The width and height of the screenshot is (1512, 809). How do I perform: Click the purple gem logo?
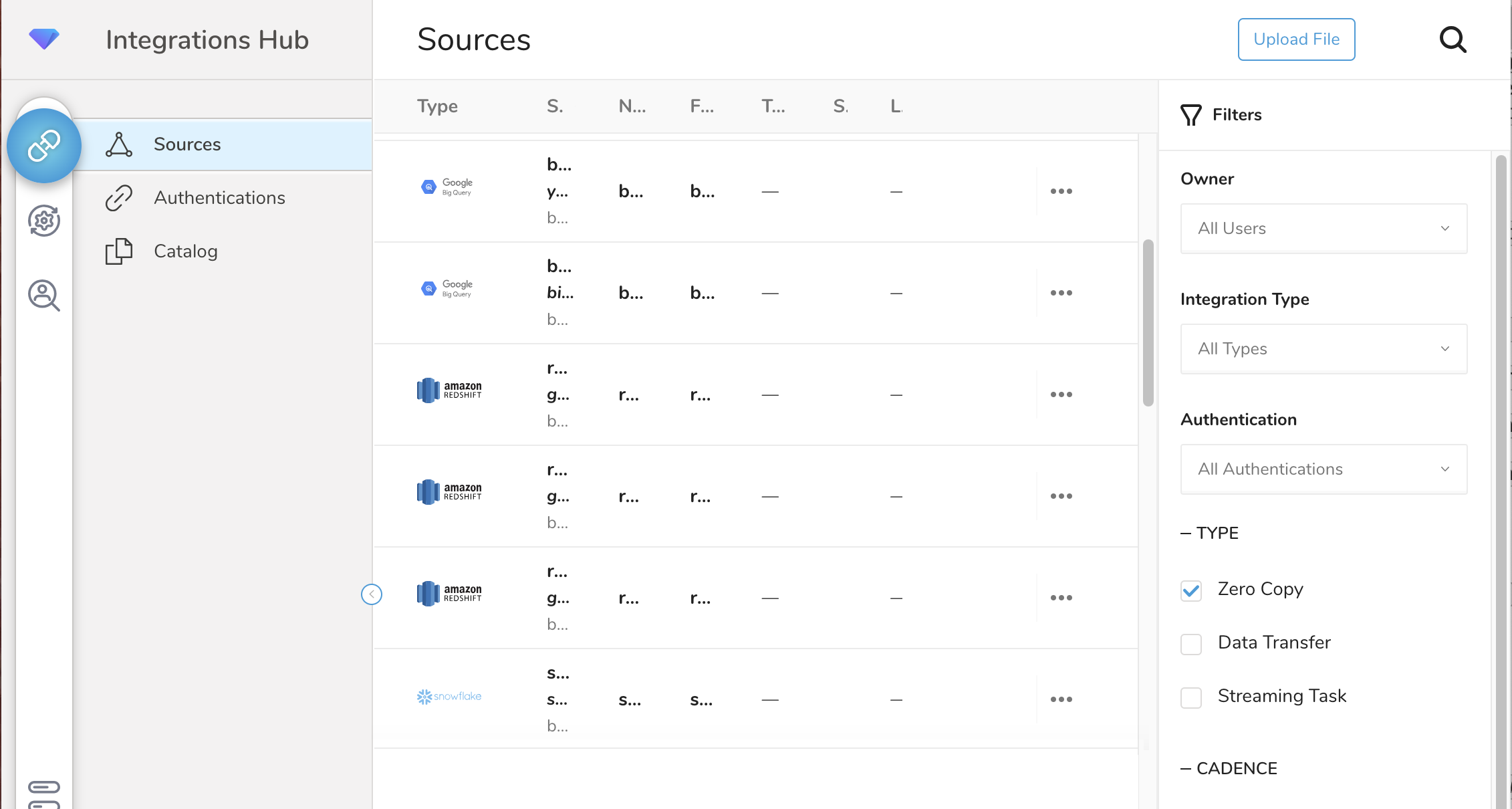point(44,39)
